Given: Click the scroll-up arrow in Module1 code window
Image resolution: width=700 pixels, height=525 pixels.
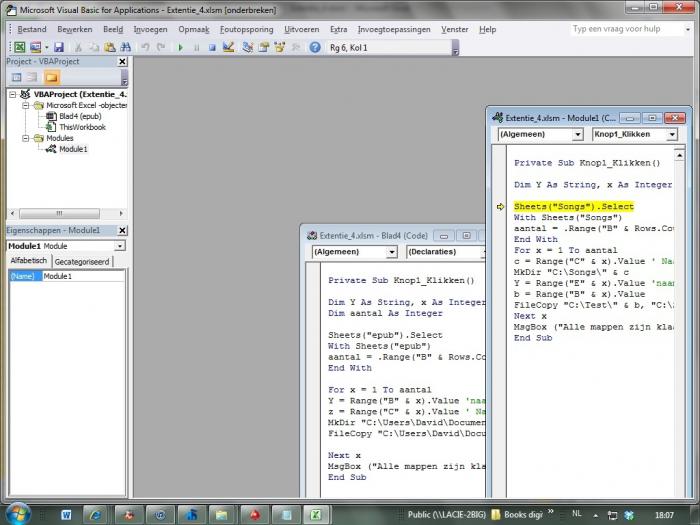Looking at the screenshot, I should tap(679, 155).
